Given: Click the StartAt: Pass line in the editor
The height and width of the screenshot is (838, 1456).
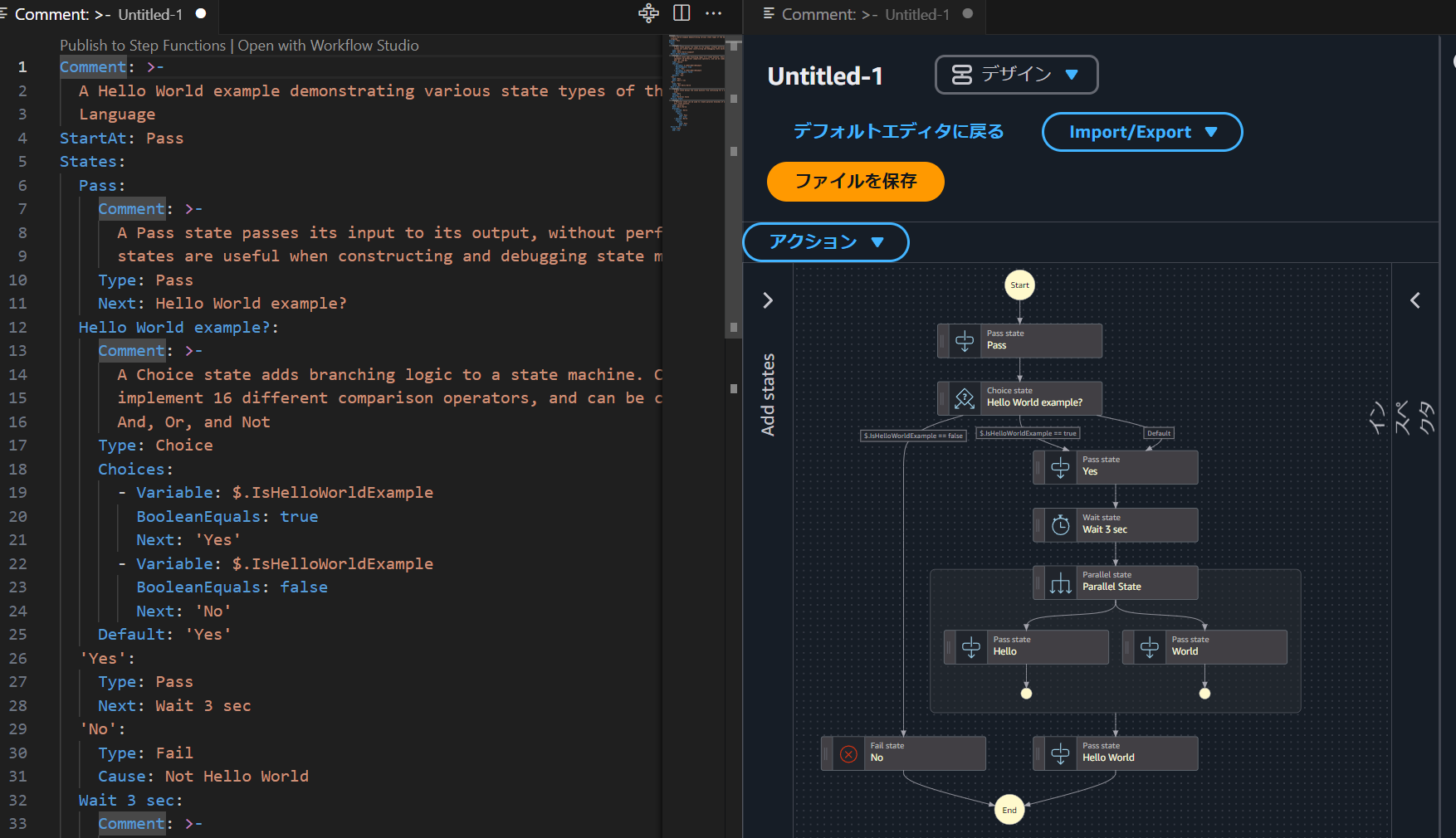Looking at the screenshot, I should pyautogui.click(x=122, y=139).
